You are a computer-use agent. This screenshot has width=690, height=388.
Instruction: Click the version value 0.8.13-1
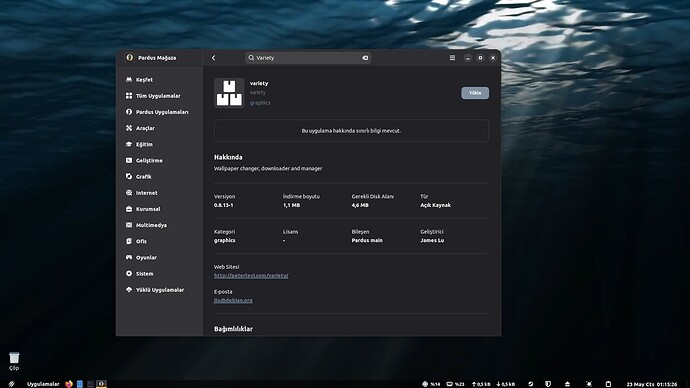224,205
